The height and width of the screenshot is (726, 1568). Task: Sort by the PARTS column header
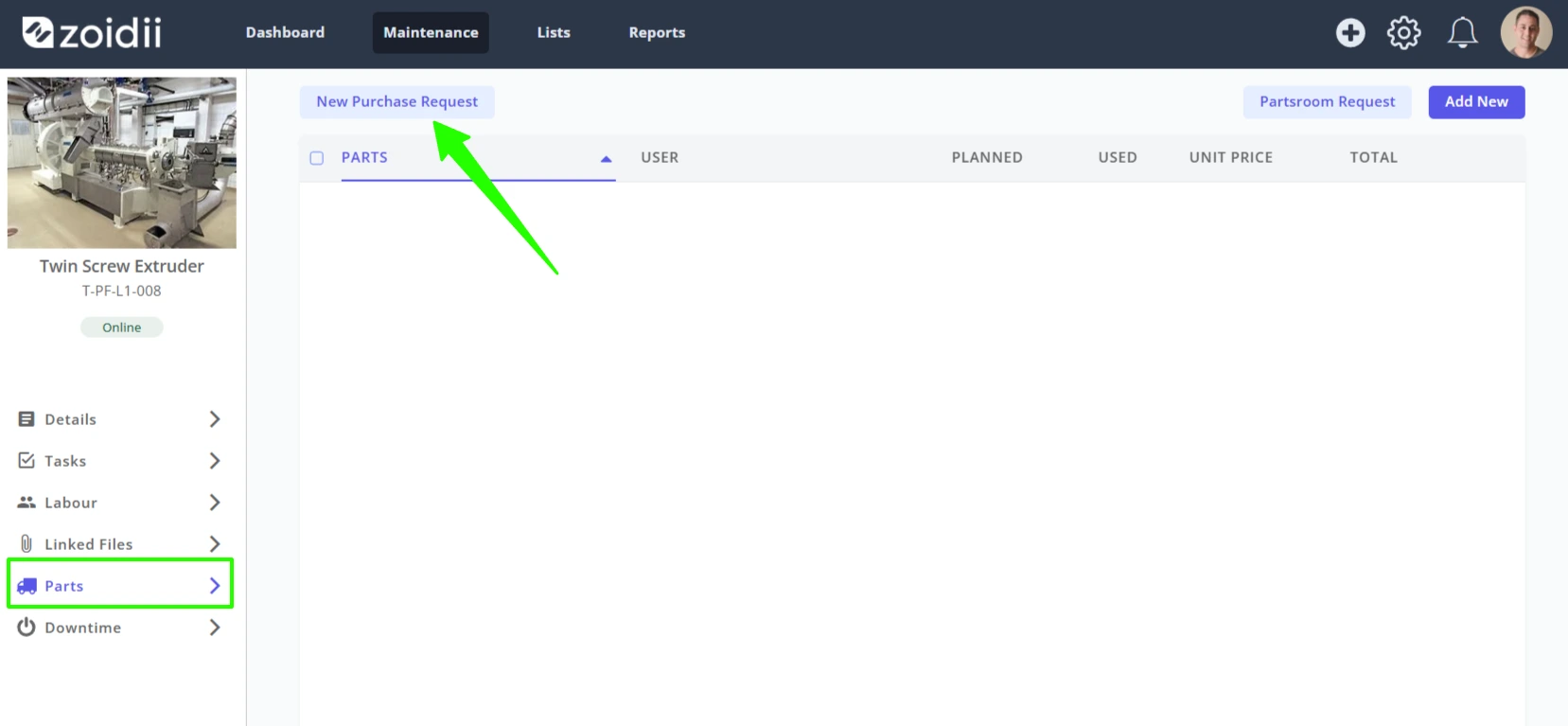pos(364,158)
